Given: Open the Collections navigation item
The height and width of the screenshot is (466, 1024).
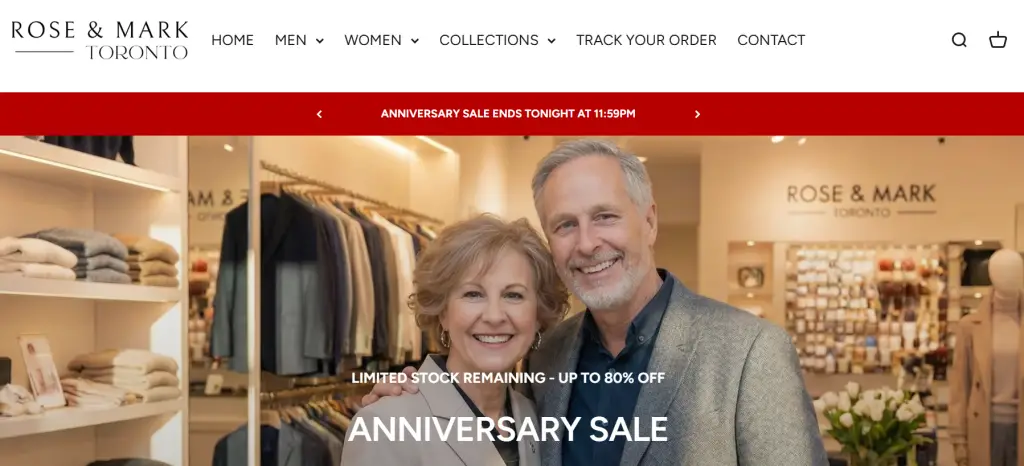Looking at the screenshot, I should point(489,40).
